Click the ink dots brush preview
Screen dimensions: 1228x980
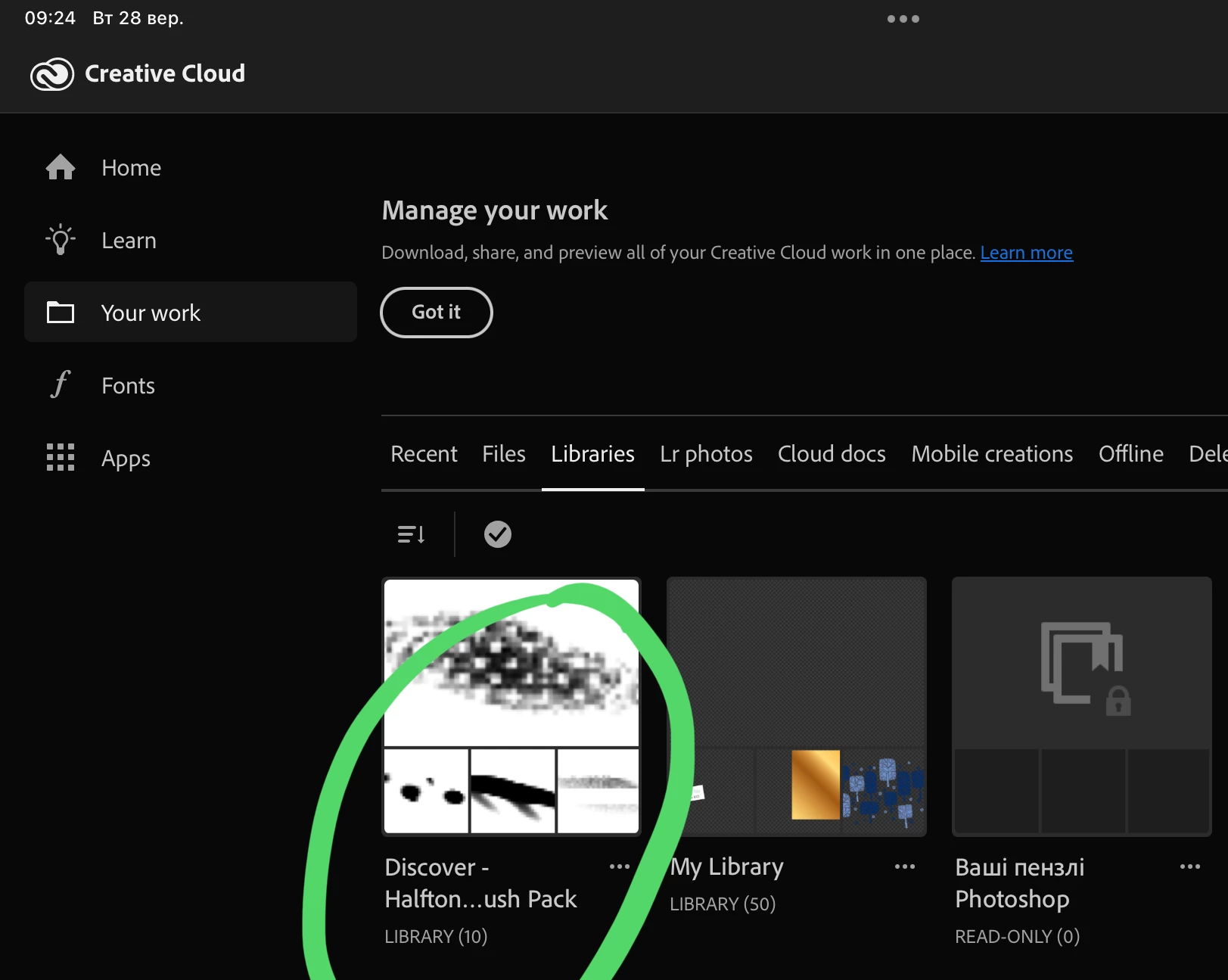(427, 791)
